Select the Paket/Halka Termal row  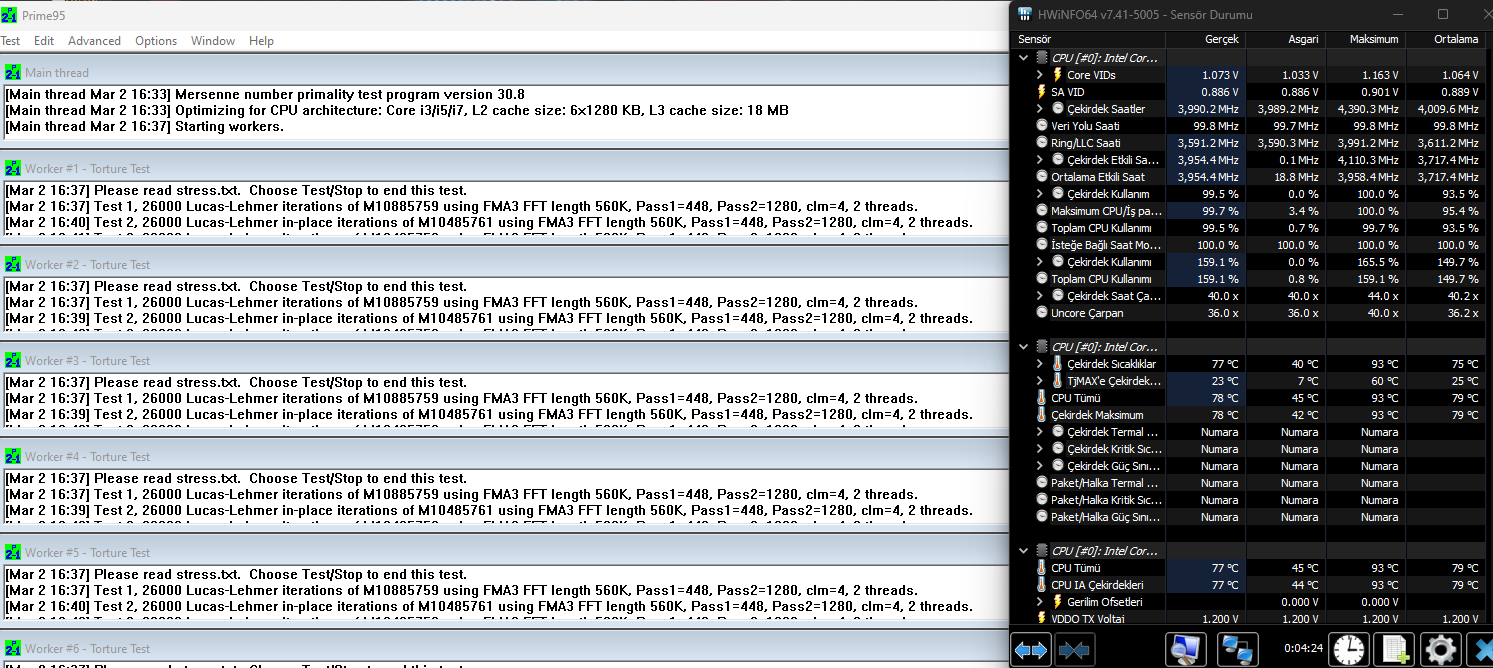coord(1249,483)
